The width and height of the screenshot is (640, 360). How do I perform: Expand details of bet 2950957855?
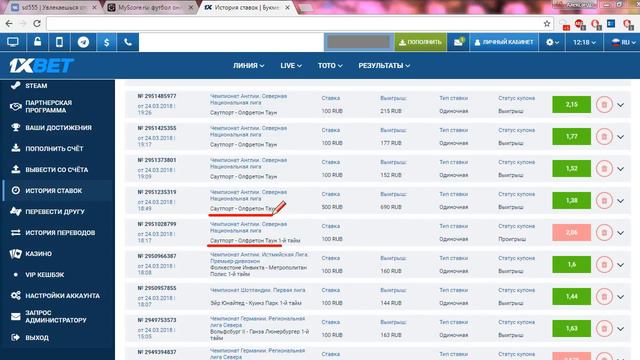[620, 297]
